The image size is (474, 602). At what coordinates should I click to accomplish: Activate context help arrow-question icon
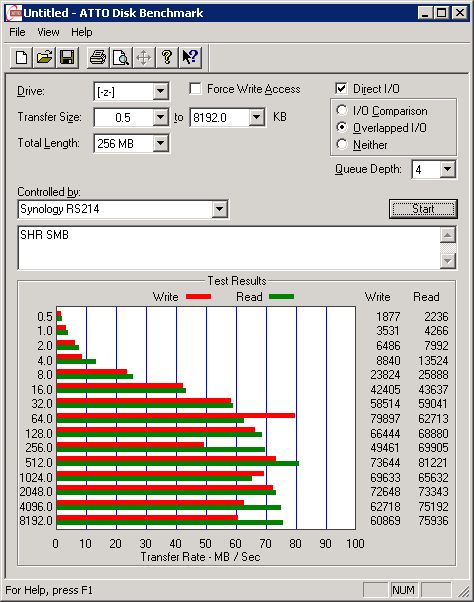pyautogui.click(x=190, y=58)
